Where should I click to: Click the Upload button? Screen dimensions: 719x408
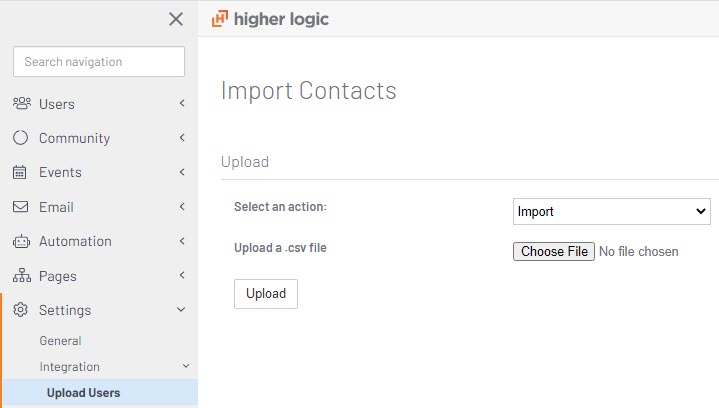[x=266, y=294]
